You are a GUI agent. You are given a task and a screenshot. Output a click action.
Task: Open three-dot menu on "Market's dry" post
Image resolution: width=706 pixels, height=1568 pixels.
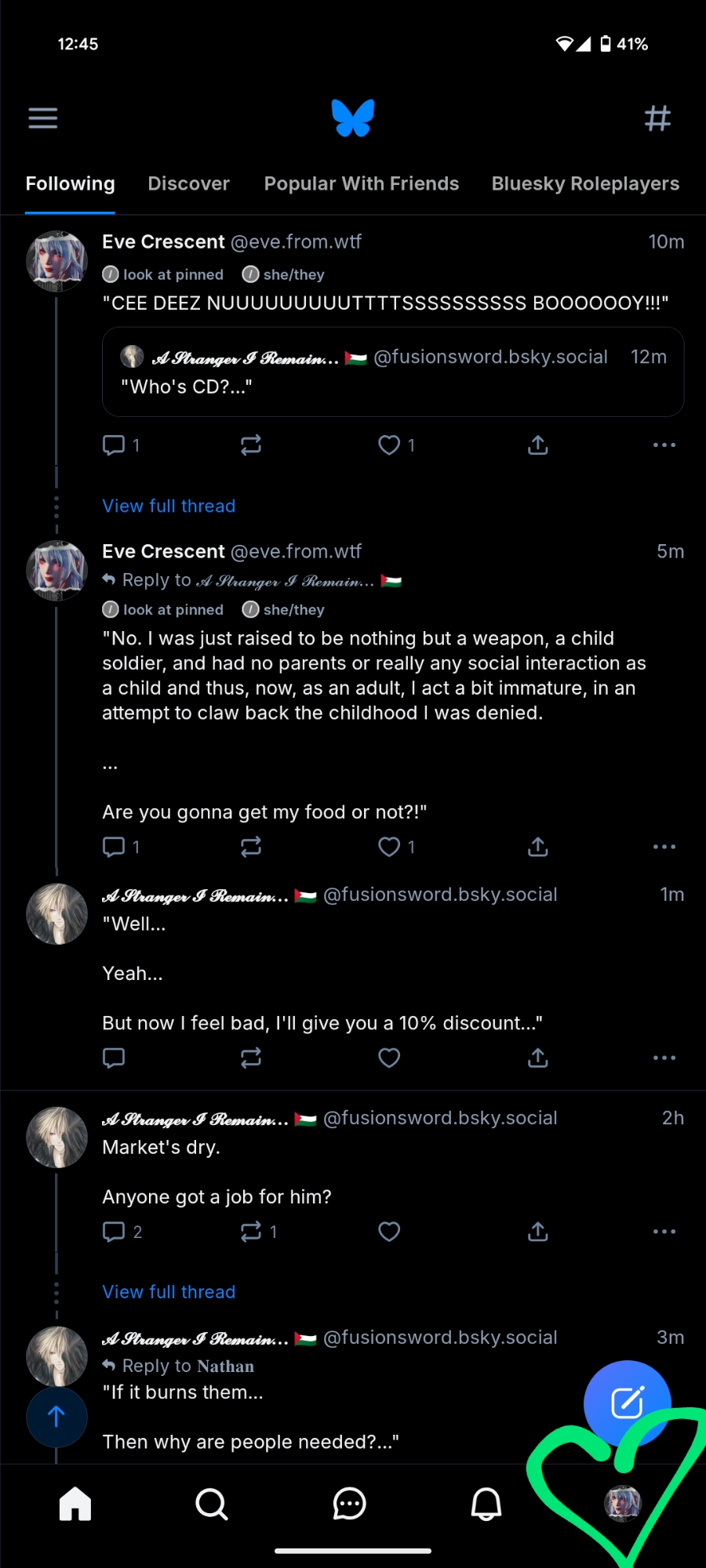[x=664, y=1232]
